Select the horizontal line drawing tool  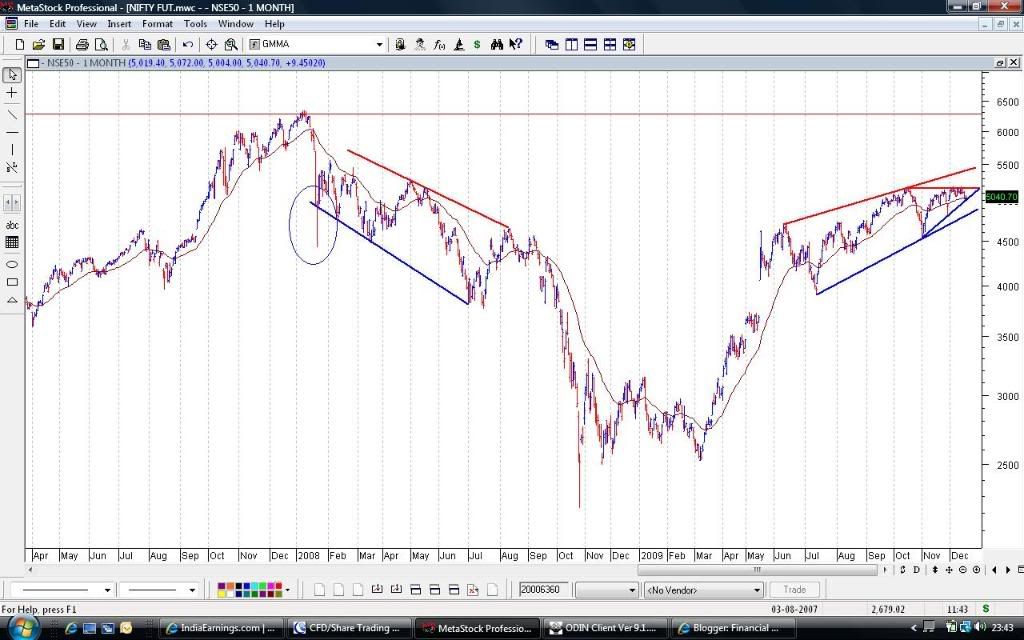12,132
